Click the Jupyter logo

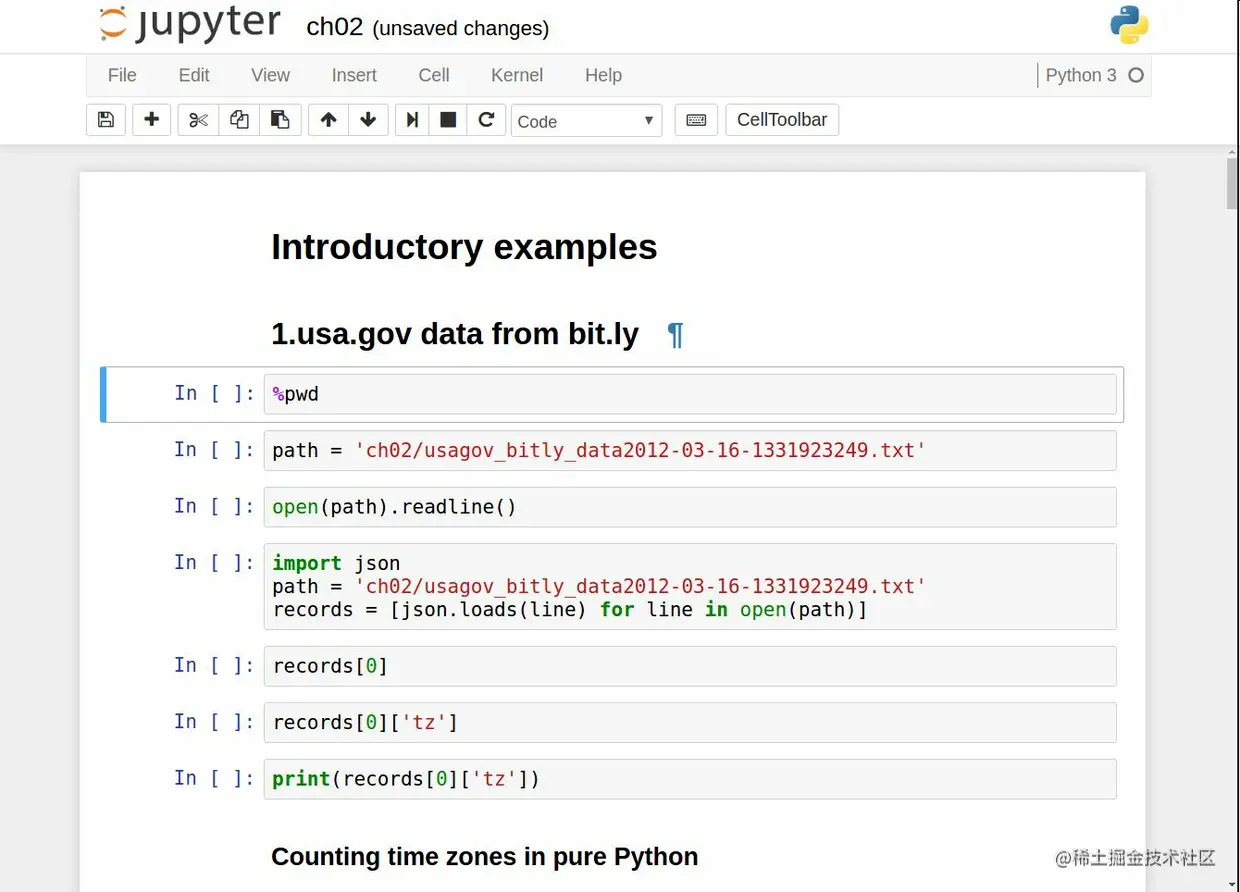coord(190,24)
